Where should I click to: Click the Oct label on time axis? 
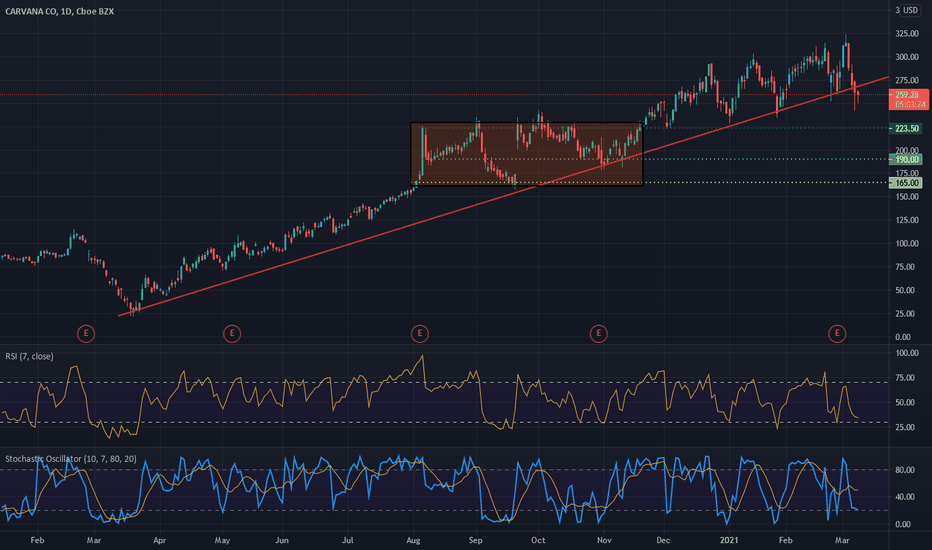538,540
